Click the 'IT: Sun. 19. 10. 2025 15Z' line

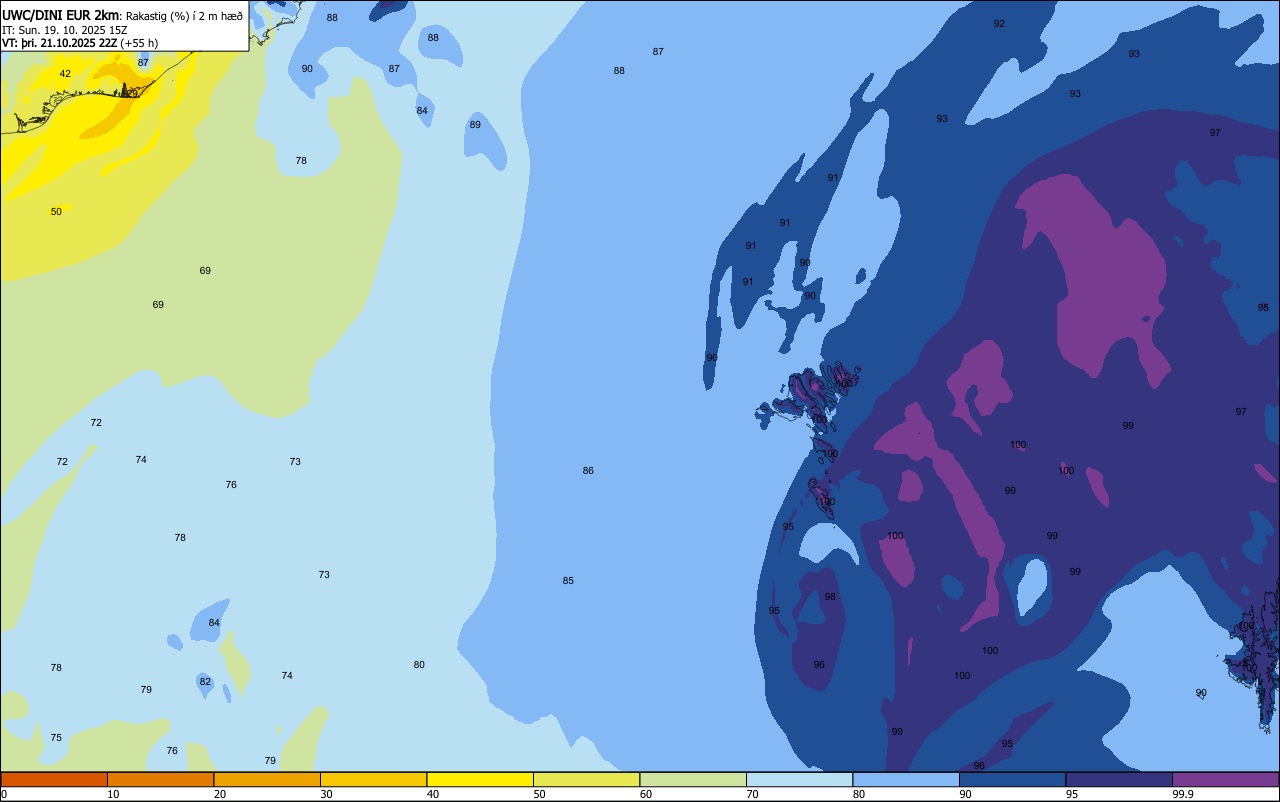[65, 29]
